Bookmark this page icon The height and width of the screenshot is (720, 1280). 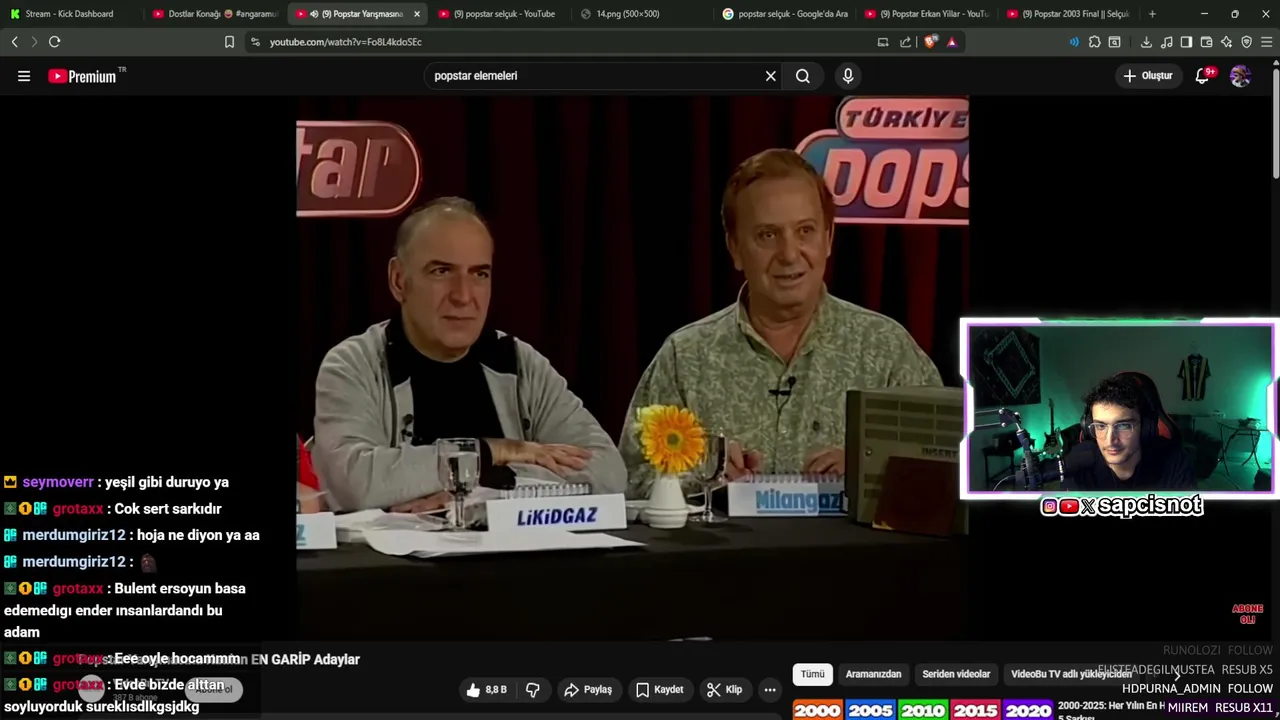(x=229, y=42)
